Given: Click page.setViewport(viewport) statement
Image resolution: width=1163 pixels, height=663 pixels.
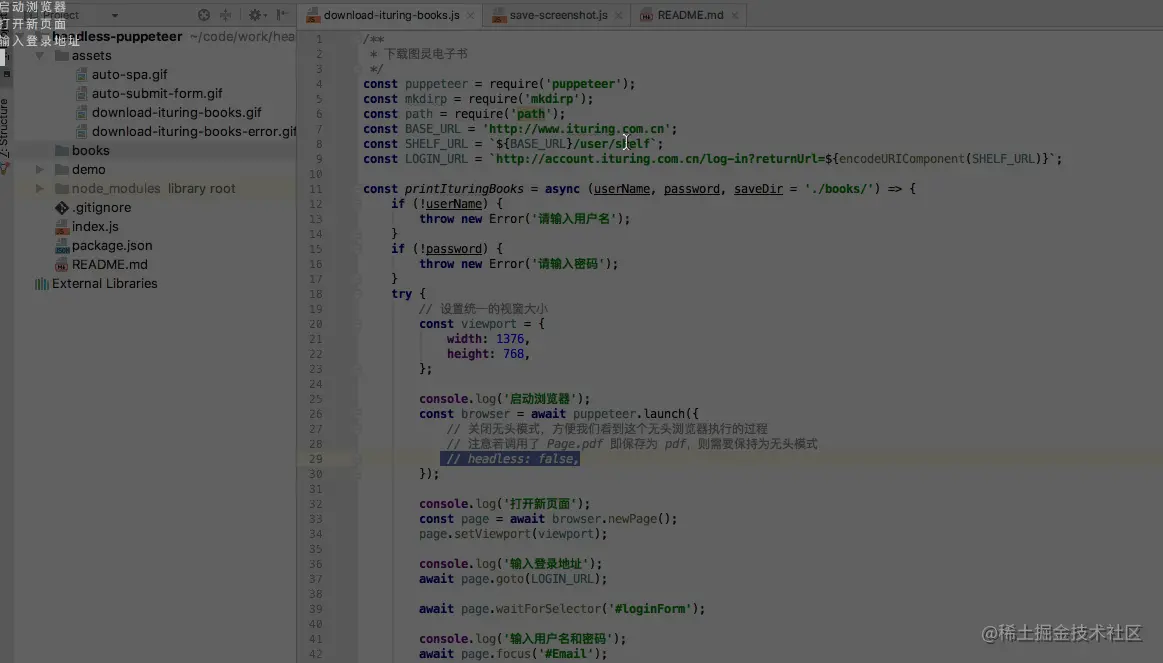Looking at the screenshot, I should click(x=513, y=534).
